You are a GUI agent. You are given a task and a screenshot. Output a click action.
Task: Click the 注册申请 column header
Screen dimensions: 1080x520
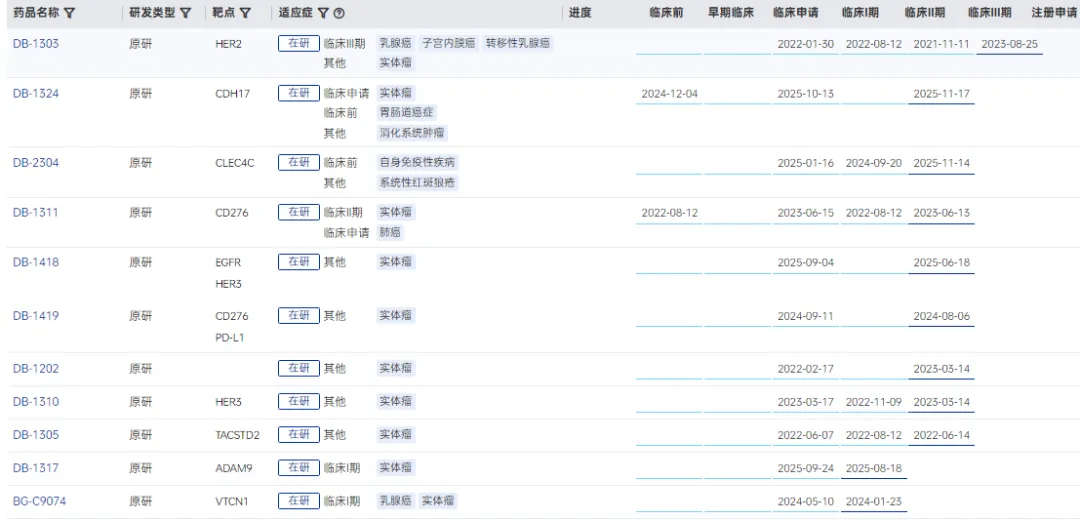point(1054,13)
